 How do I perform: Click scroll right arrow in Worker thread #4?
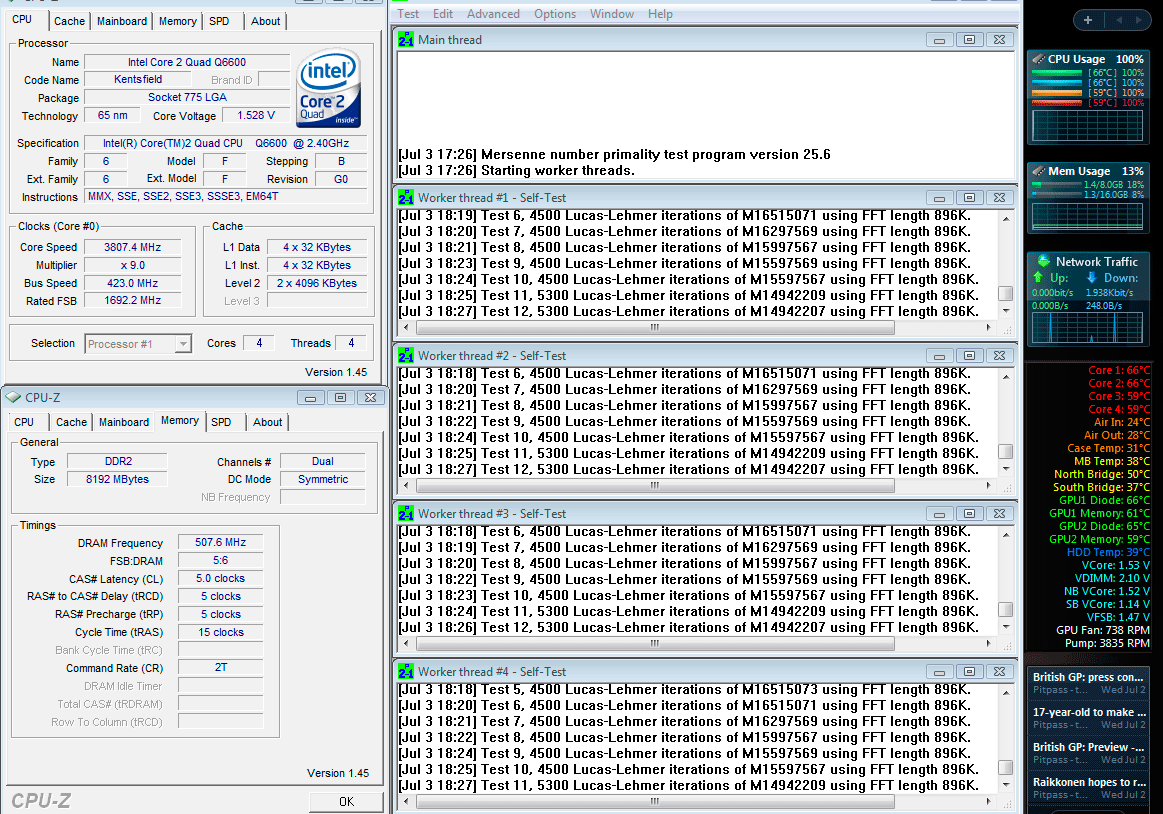(988, 801)
